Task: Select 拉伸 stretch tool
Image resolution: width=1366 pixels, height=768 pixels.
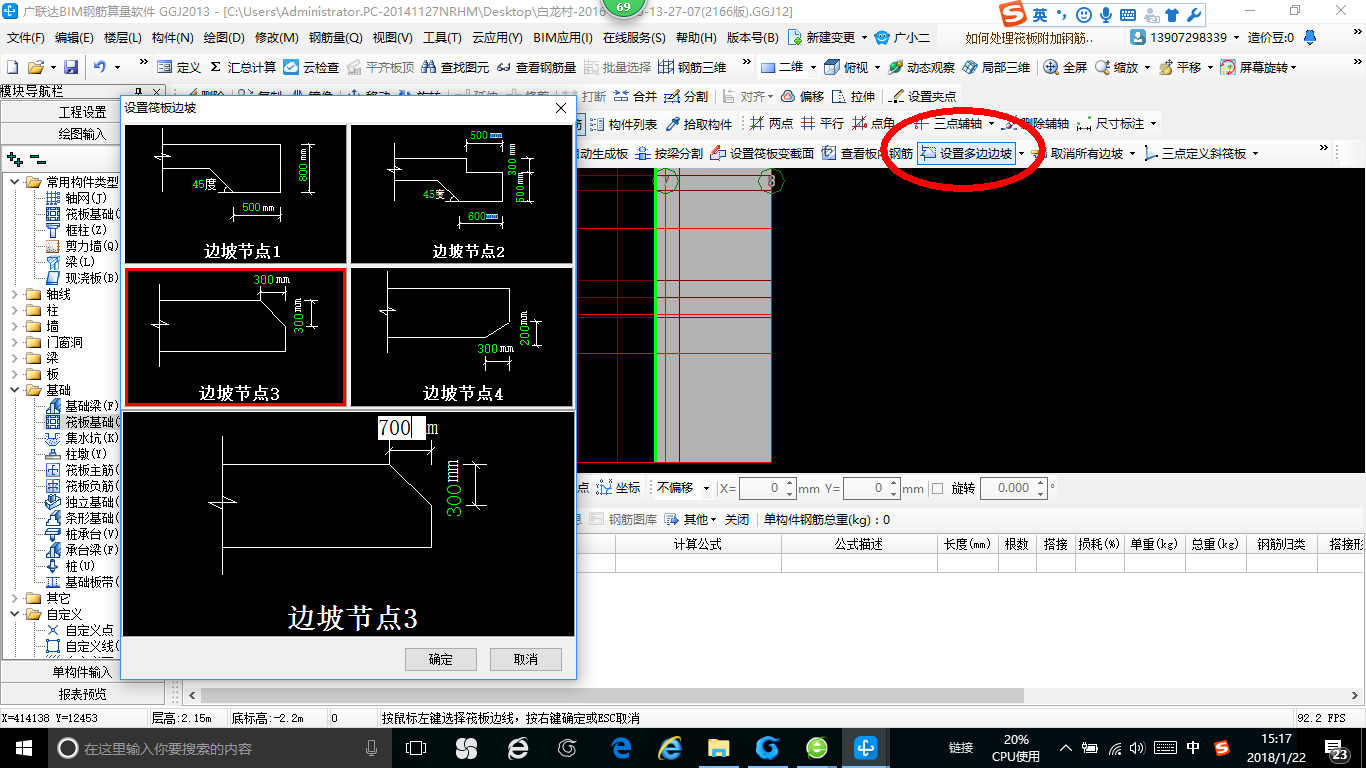Action: [x=853, y=96]
